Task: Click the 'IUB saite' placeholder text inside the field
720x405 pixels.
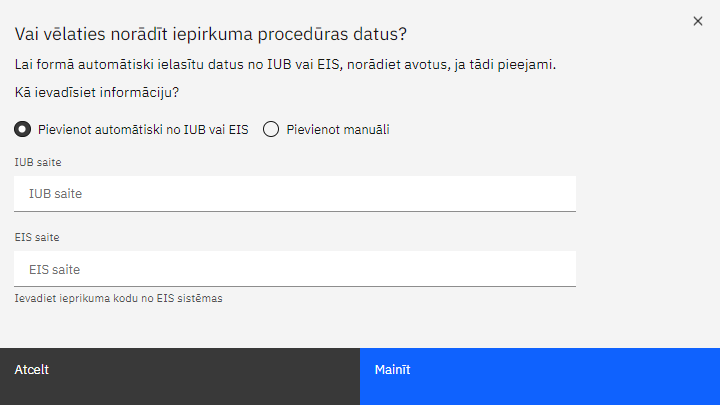Action: [x=56, y=194]
